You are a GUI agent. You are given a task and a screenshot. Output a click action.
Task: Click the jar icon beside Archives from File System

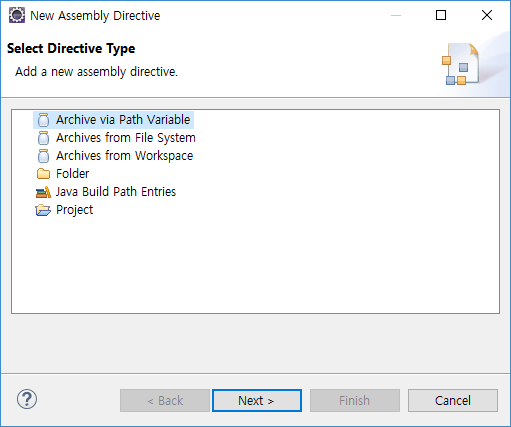point(43,138)
